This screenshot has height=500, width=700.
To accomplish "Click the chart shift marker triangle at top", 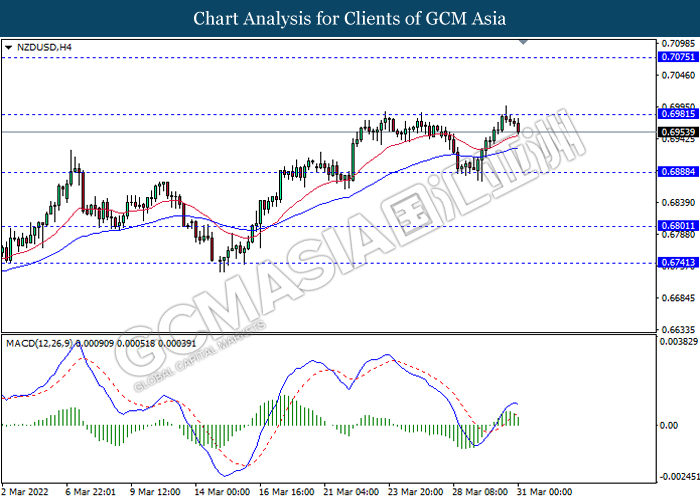I will pyautogui.click(x=524, y=42).
